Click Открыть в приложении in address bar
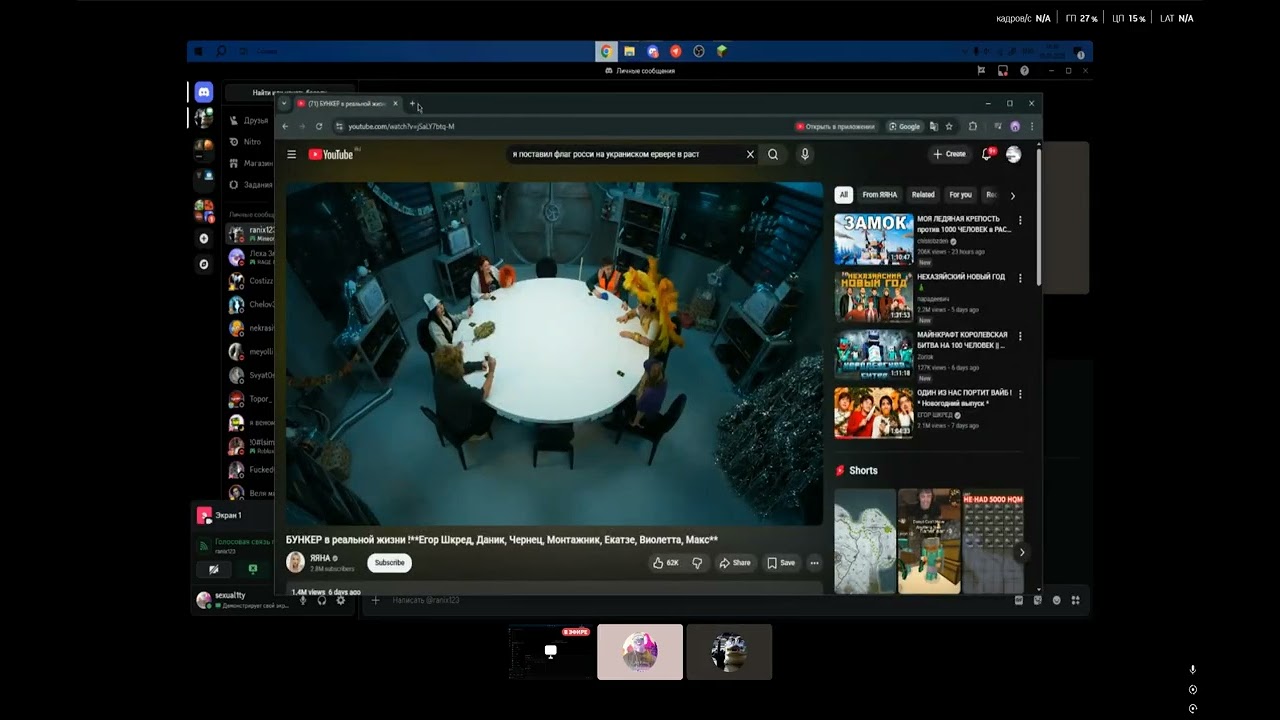This screenshot has width=1280, height=720. [x=835, y=126]
